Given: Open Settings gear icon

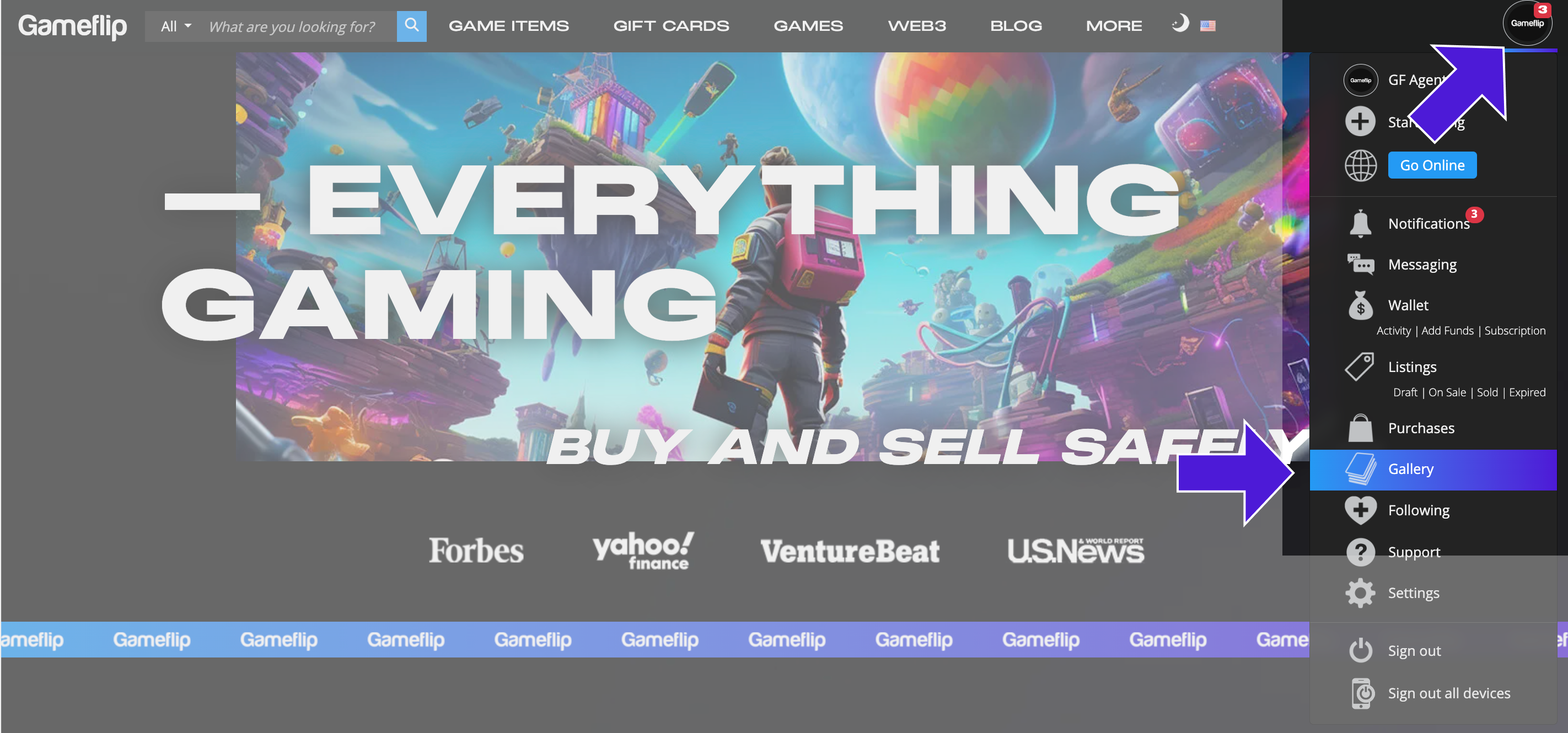Looking at the screenshot, I should coord(1360,592).
